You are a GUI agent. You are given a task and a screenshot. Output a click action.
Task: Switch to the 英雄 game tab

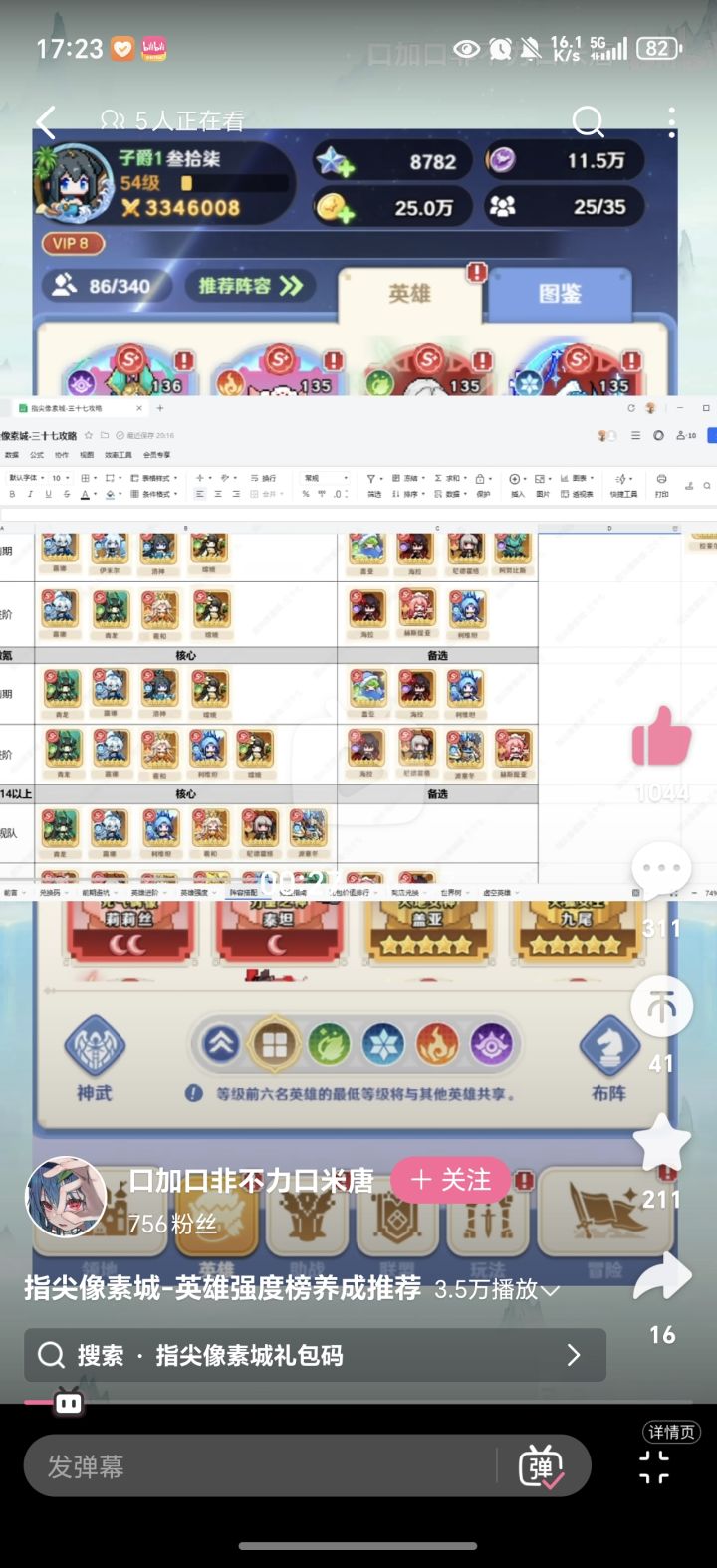(409, 294)
